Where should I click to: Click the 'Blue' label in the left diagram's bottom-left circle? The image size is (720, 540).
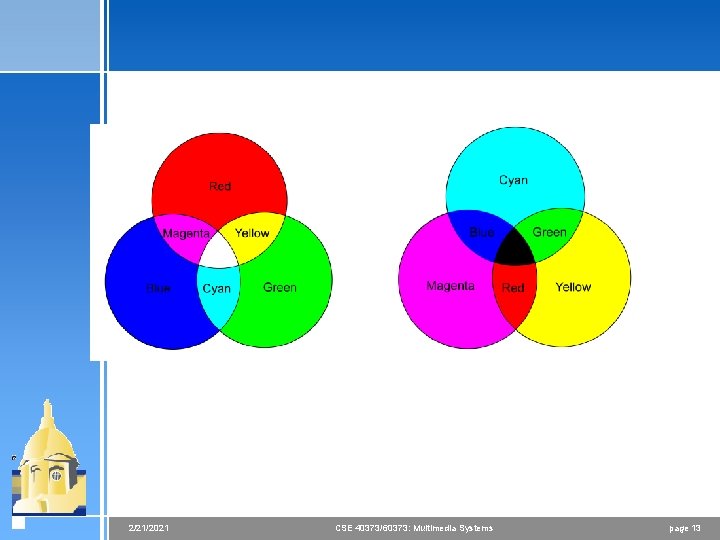coord(158,288)
